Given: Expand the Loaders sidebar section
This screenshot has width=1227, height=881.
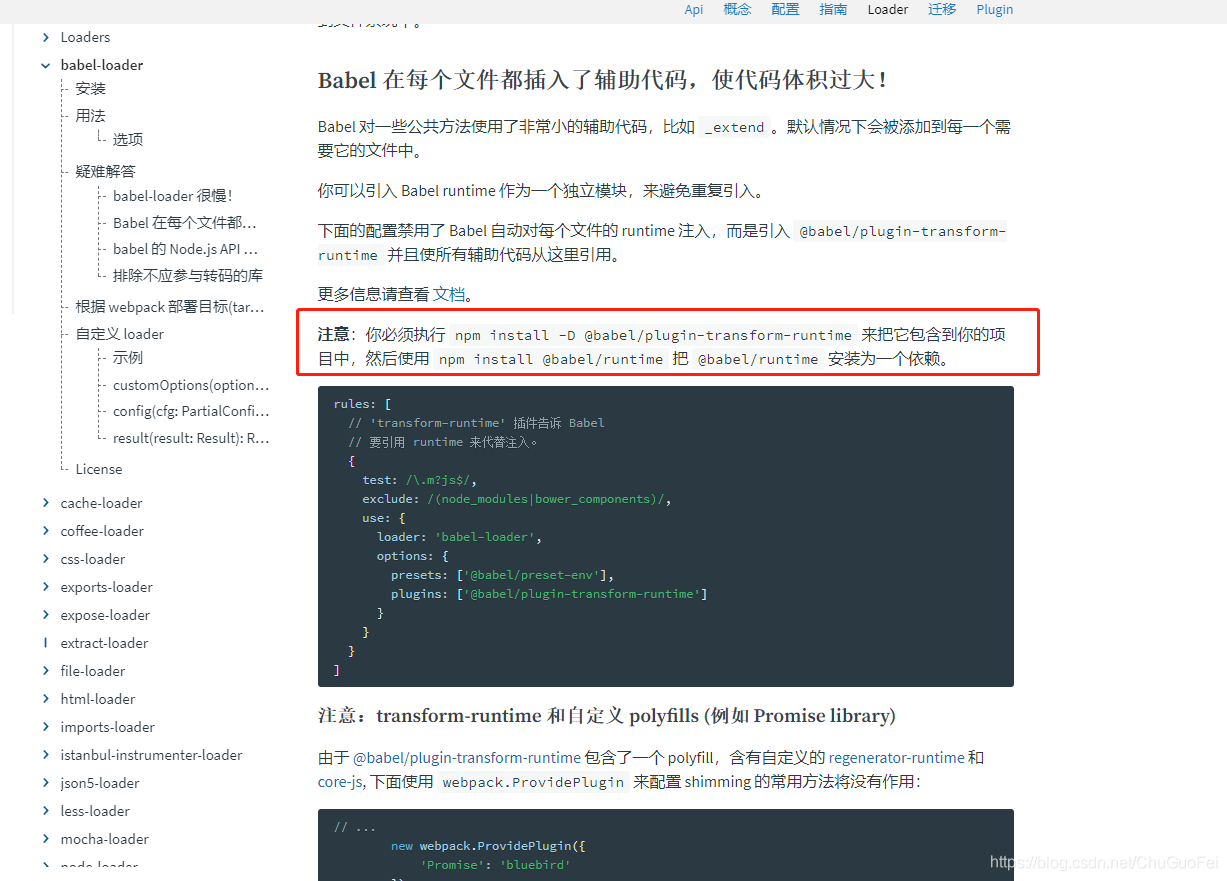Looking at the screenshot, I should (x=46, y=37).
